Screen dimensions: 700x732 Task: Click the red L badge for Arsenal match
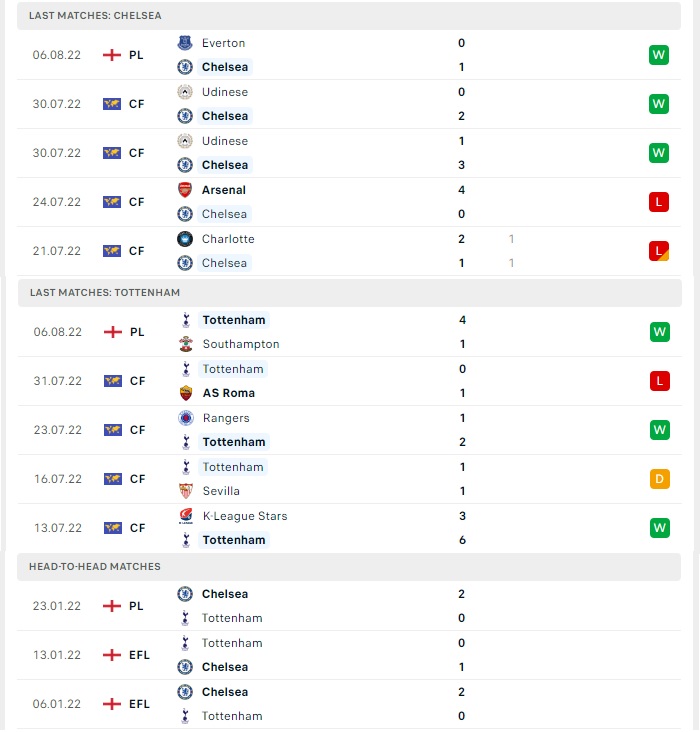[658, 202]
